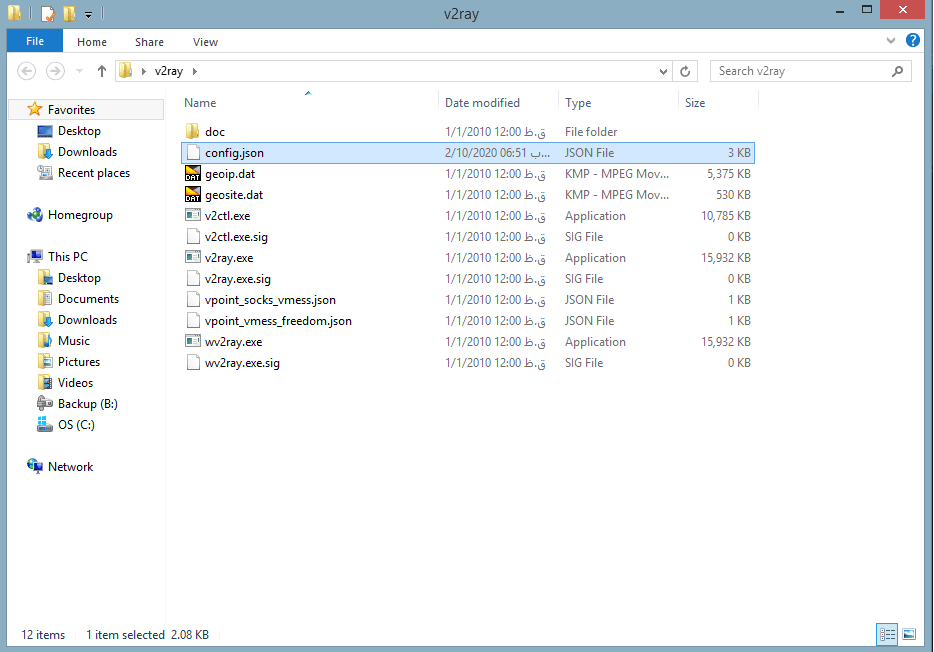Sort by the Size column header
The image size is (934, 652).
point(695,103)
